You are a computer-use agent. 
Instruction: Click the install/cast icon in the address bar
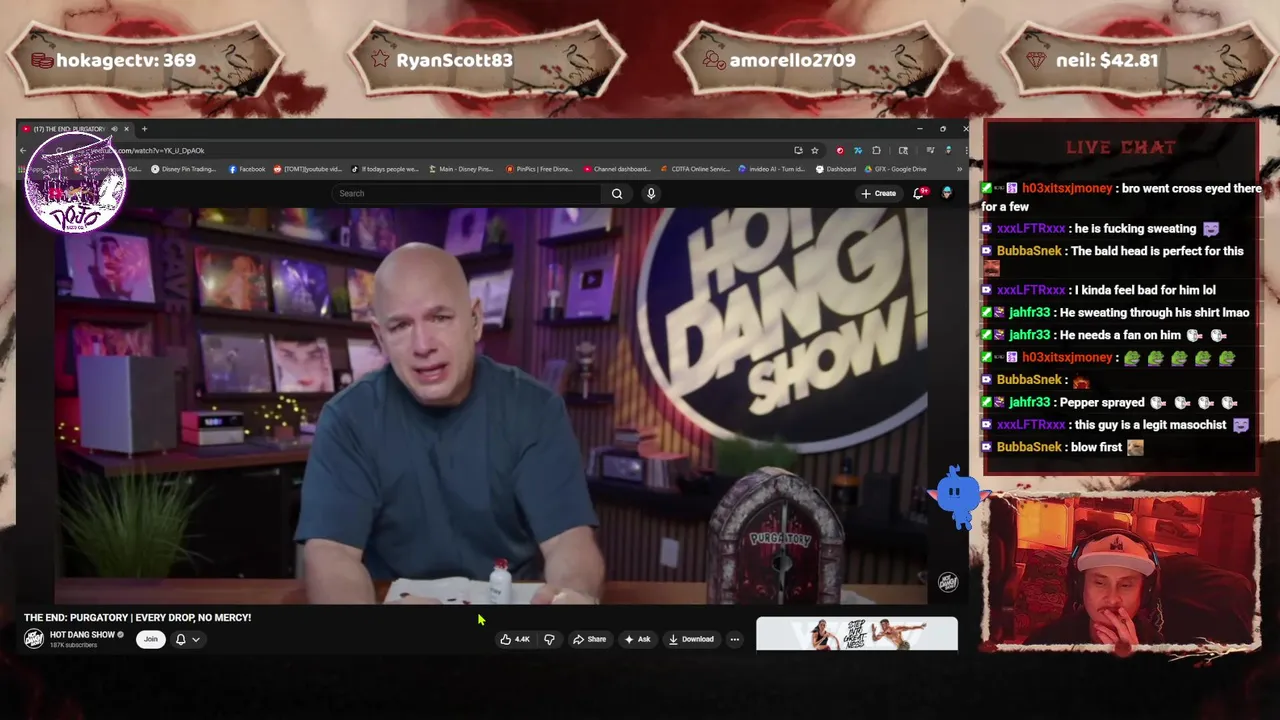[798, 150]
